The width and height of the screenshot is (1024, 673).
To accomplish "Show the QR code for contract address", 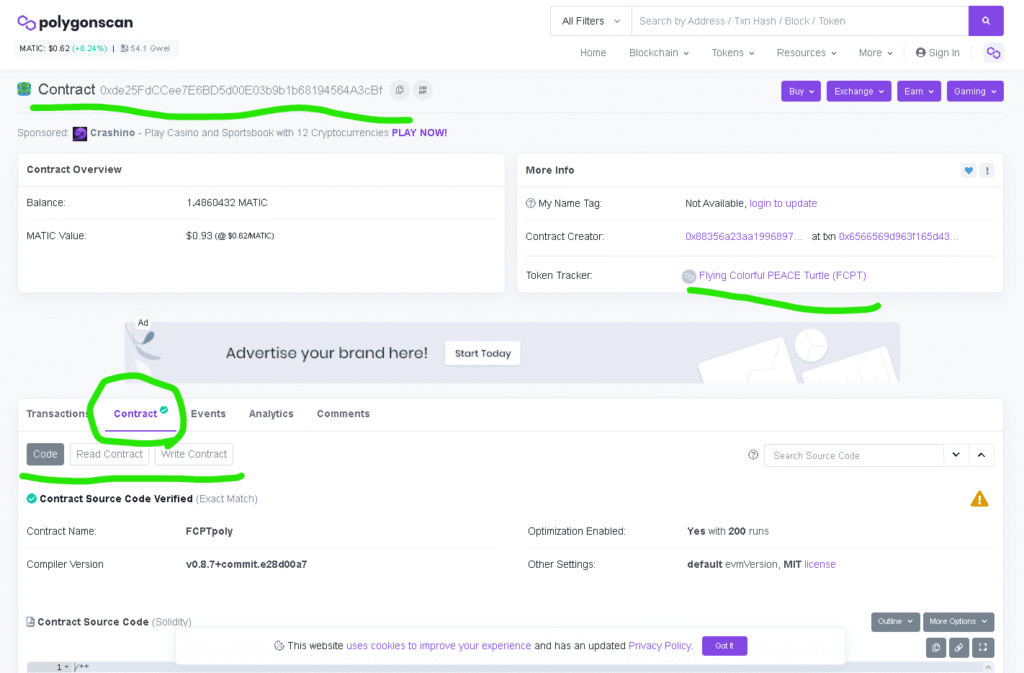I will pos(422,90).
